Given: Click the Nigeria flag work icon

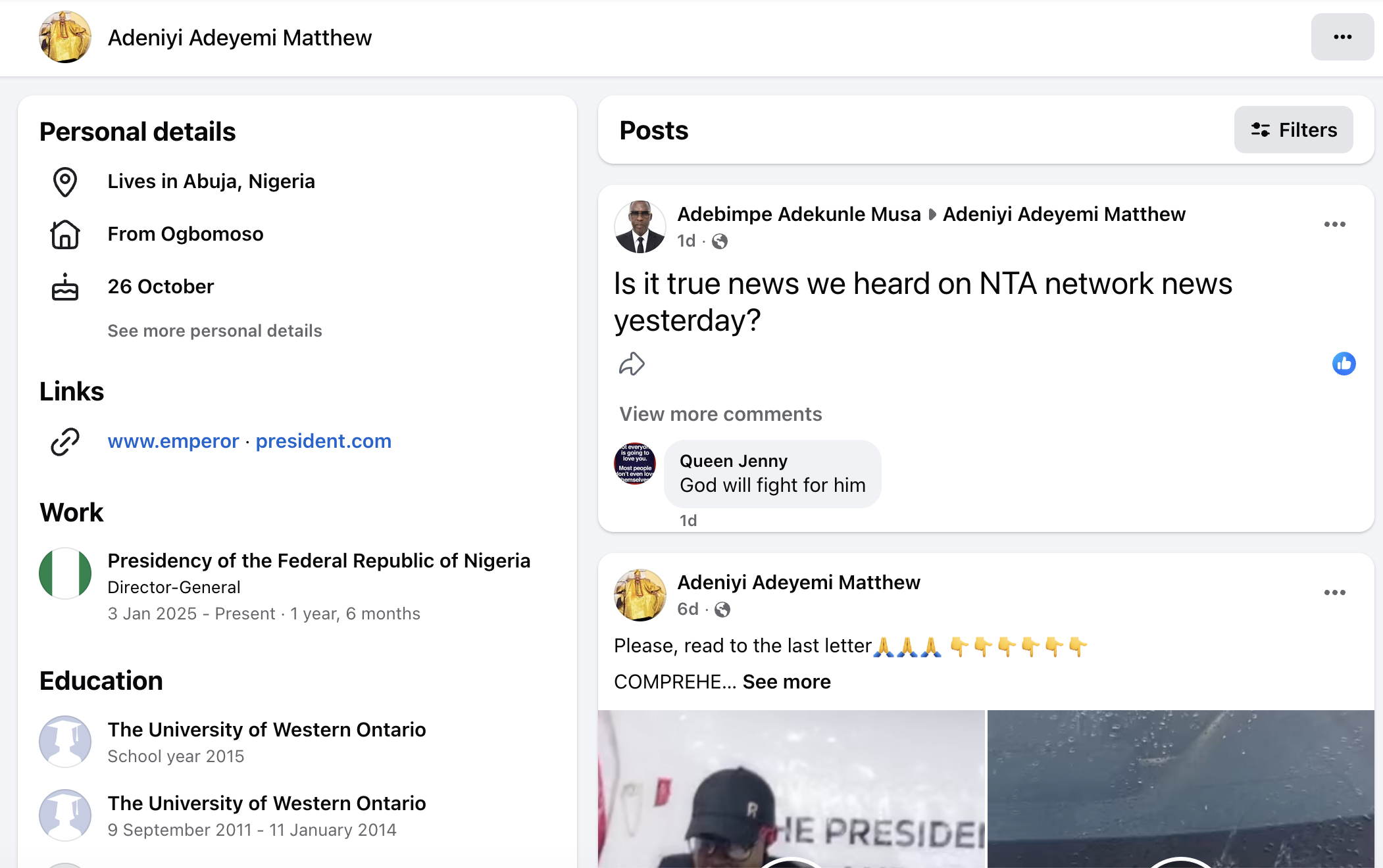Looking at the screenshot, I should (65, 573).
